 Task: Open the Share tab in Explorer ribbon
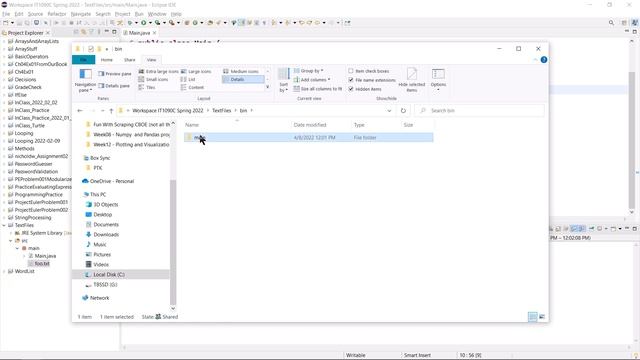129,60
